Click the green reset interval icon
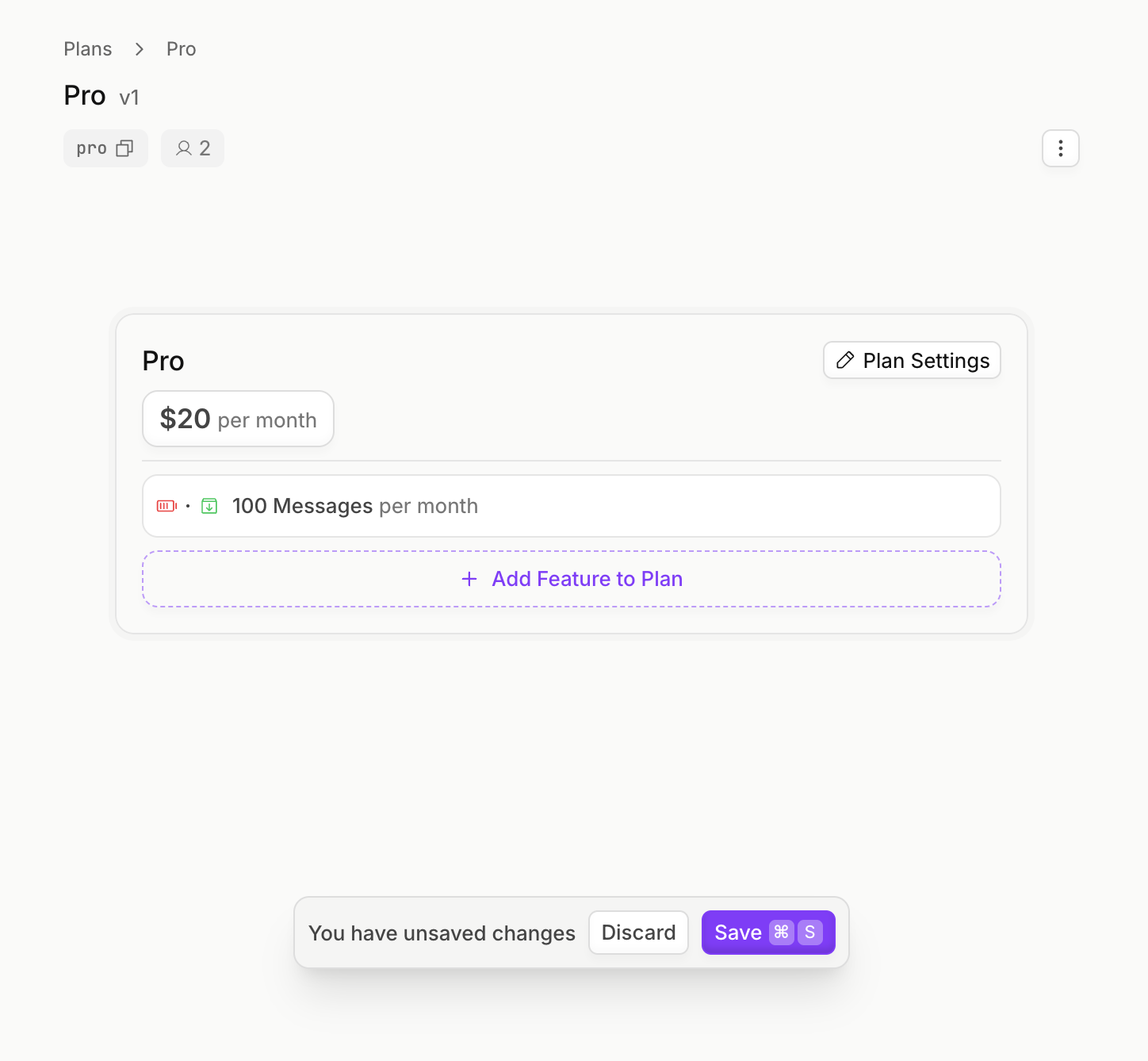Viewport: 1148px width, 1061px height. coord(209,506)
